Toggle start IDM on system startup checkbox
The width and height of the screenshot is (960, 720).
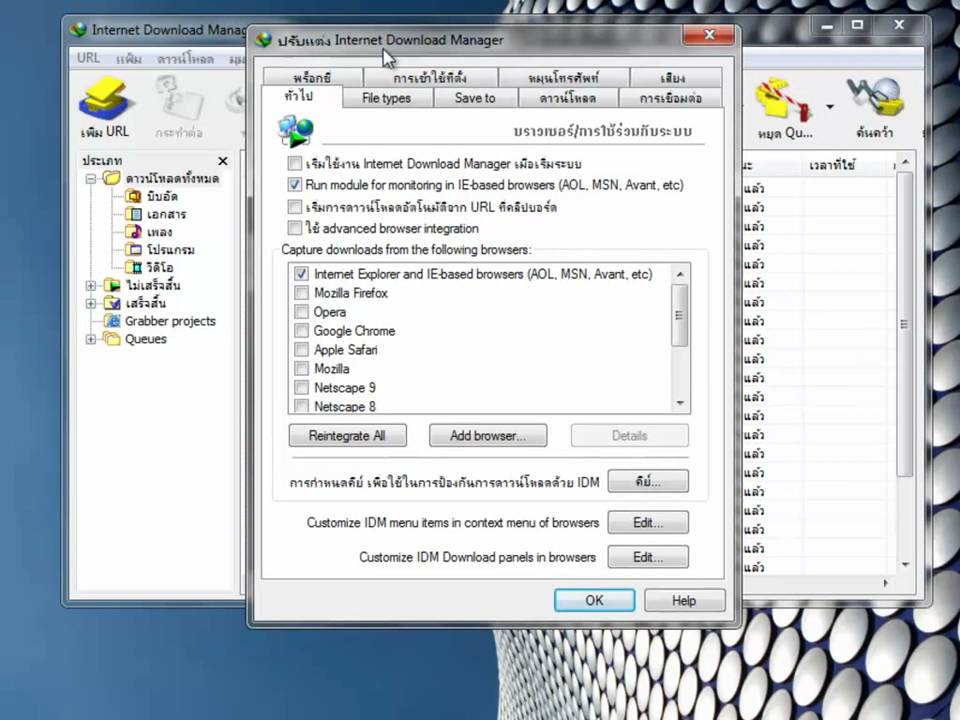(x=294, y=163)
